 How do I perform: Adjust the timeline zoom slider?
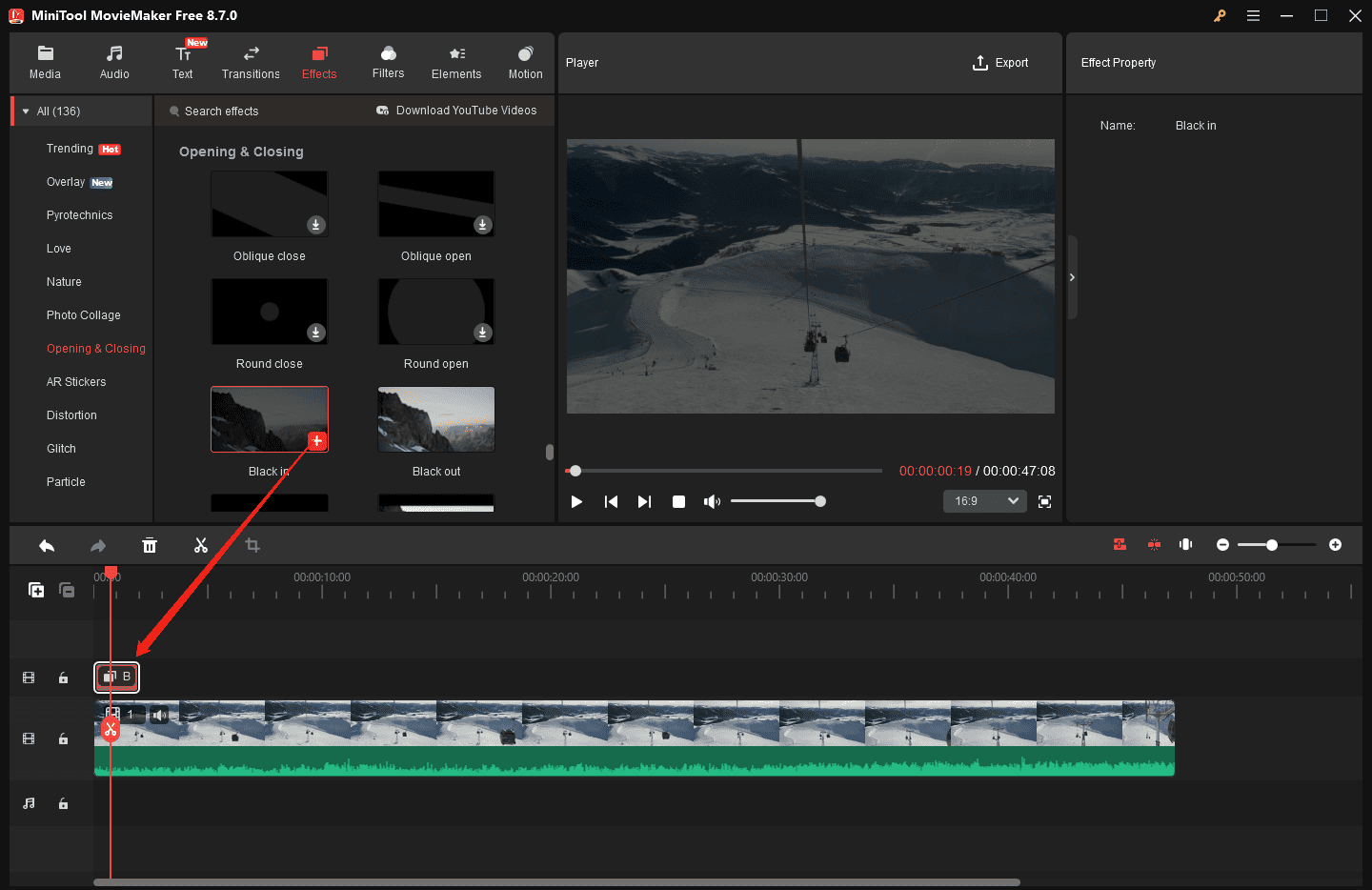click(x=1277, y=545)
